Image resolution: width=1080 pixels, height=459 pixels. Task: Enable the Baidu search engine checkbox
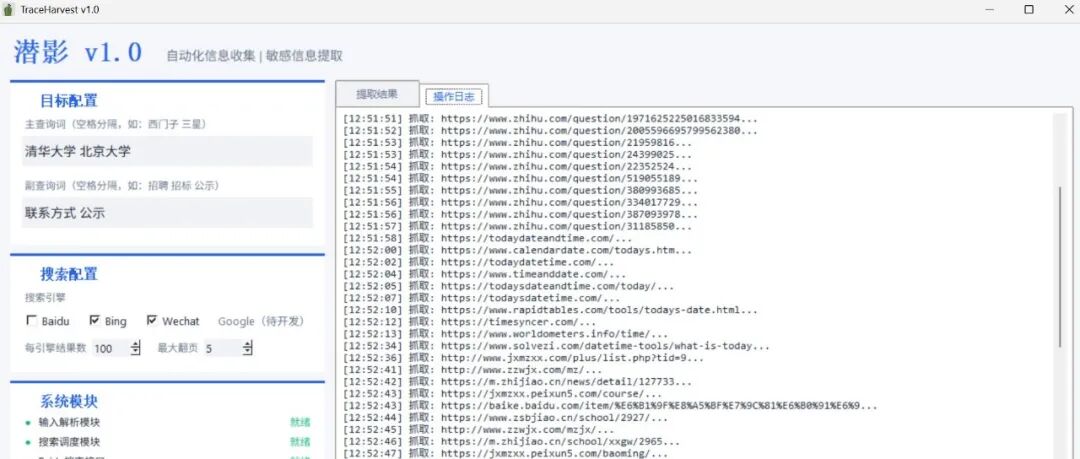[31, 320]
